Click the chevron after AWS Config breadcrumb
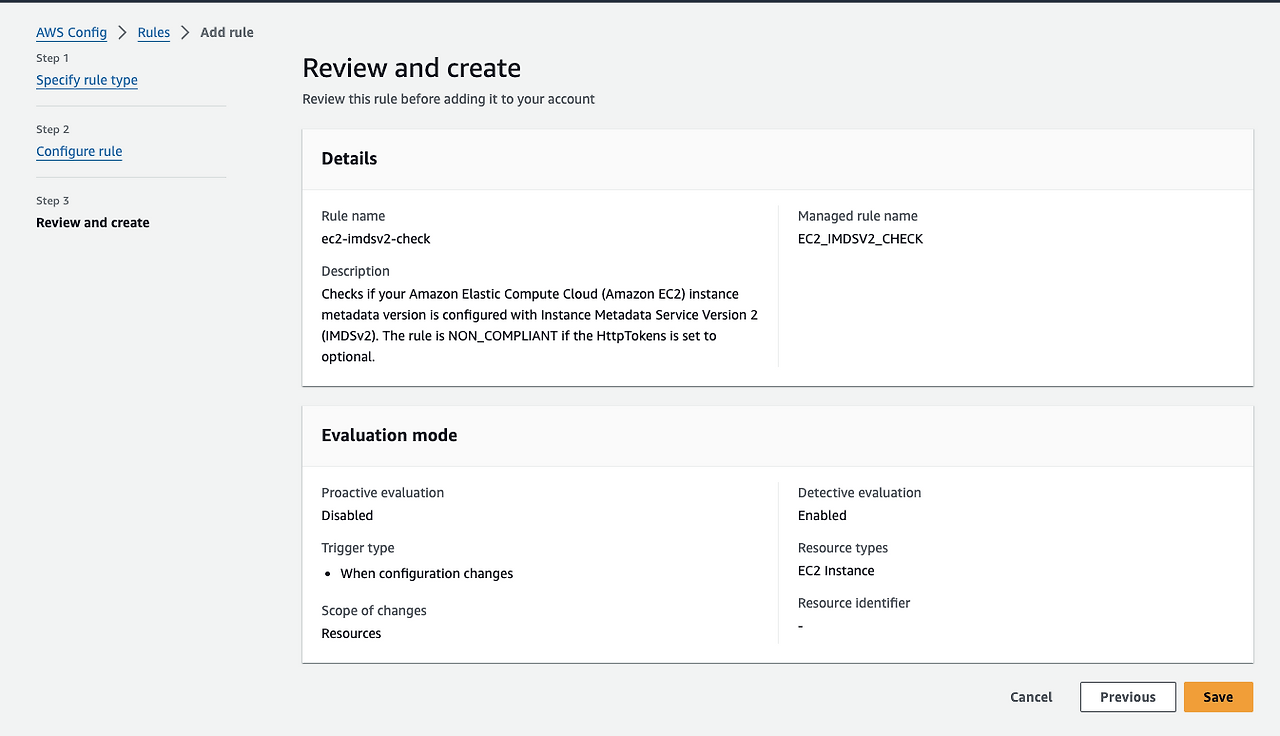1280x736 pixels. click(123, 33)
